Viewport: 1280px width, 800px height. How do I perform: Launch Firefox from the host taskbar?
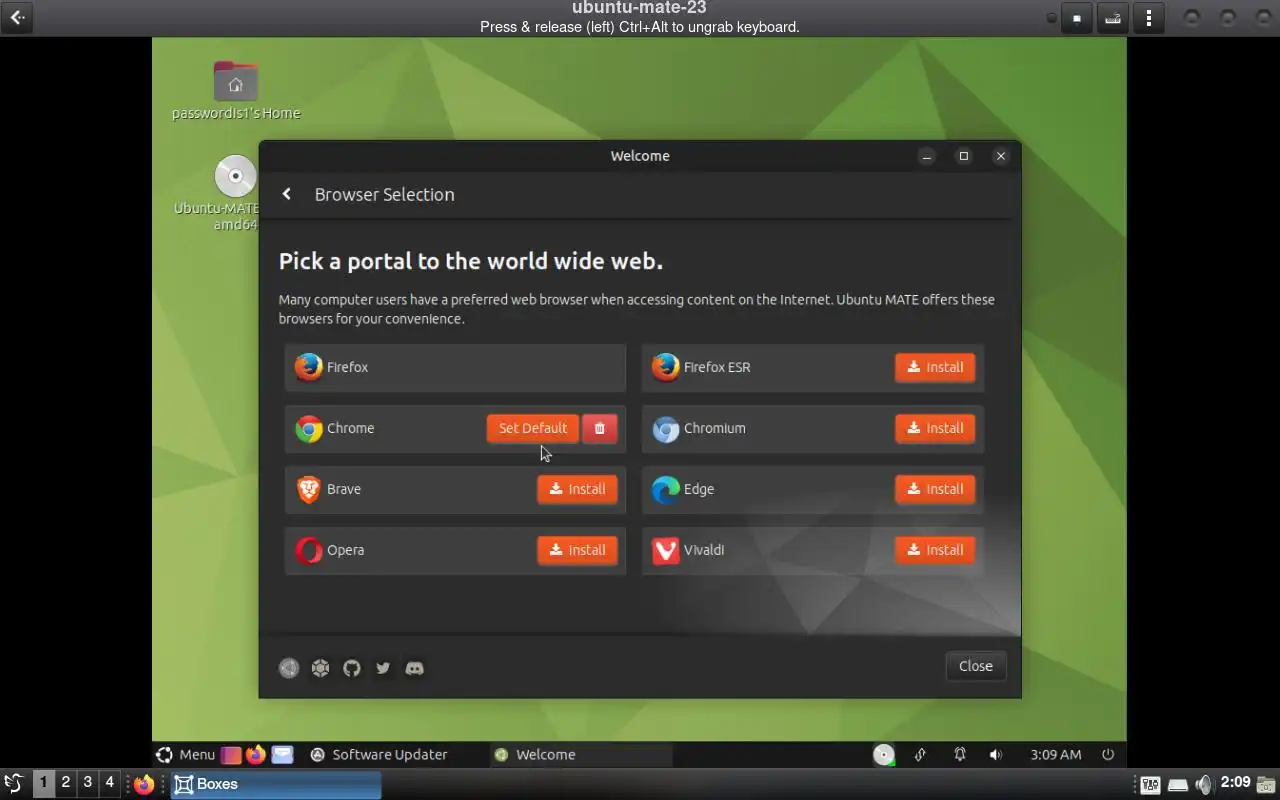(145, 784)
